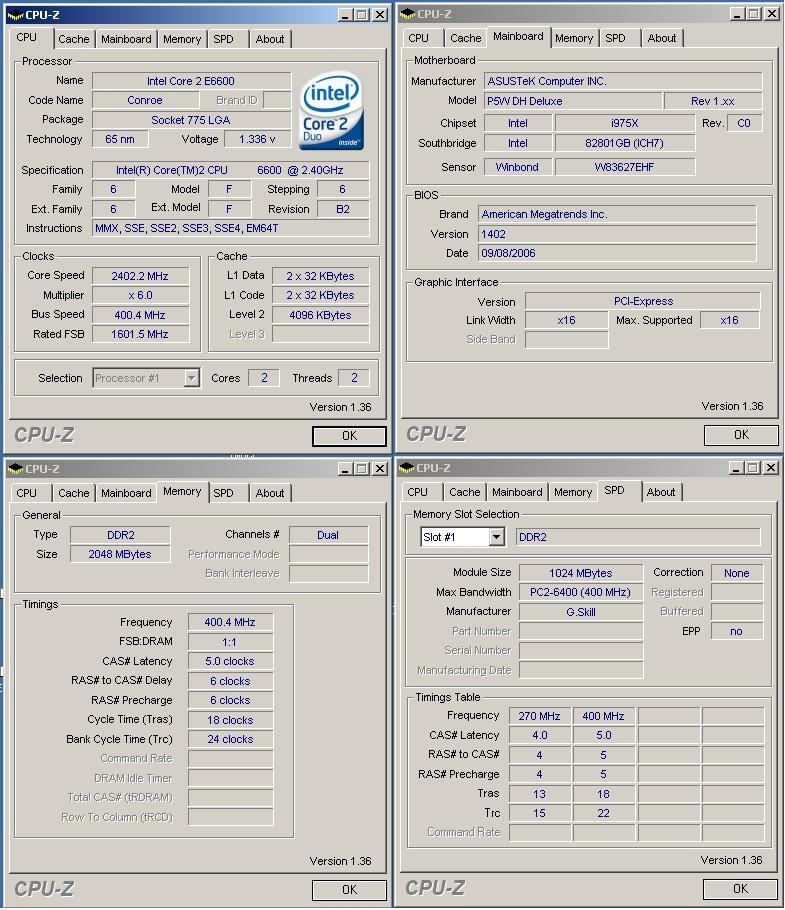Click OK in the Memory tab window
The height and width of the screenshot is (910, 785).
pyautogui.click(x=349, y=890)
